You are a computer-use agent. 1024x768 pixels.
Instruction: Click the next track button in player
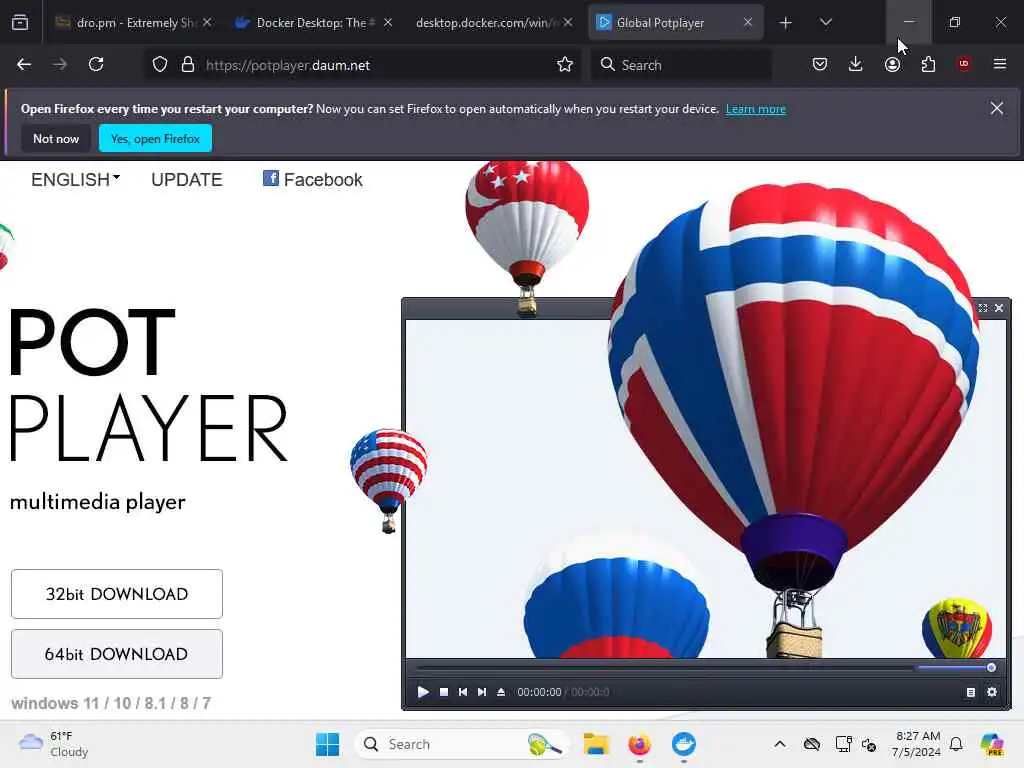coord(481,692)
